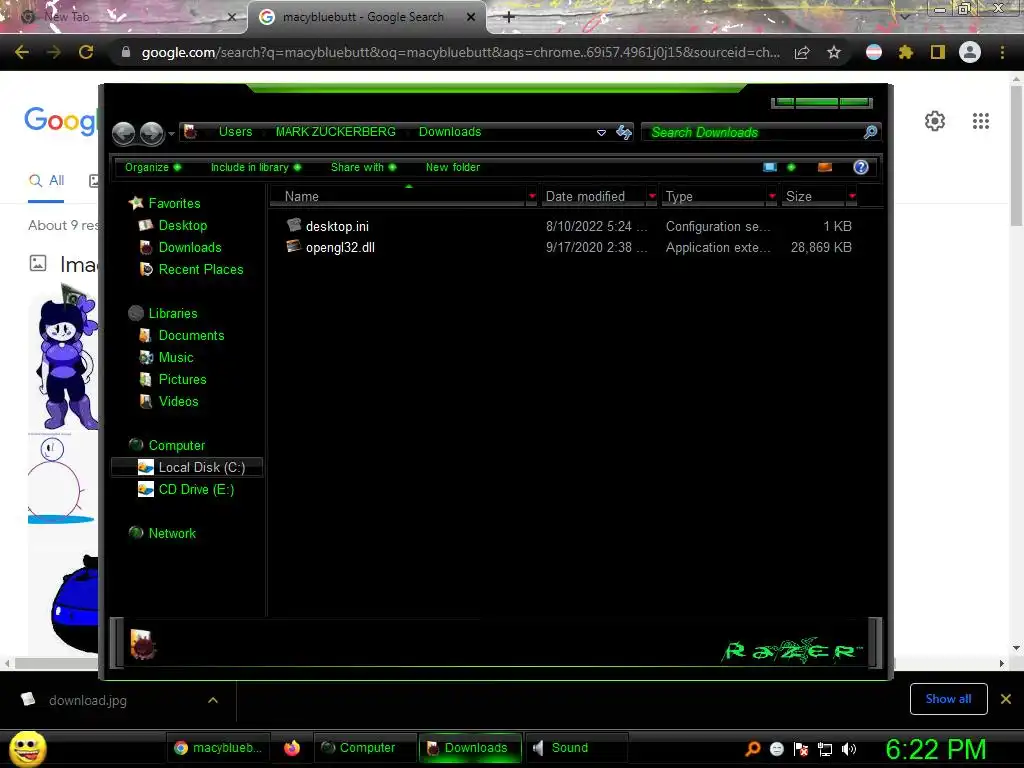Sort files by the Name column header
Image resolution: width=1024 pixels, height=768 pixels.
[396, 197]
